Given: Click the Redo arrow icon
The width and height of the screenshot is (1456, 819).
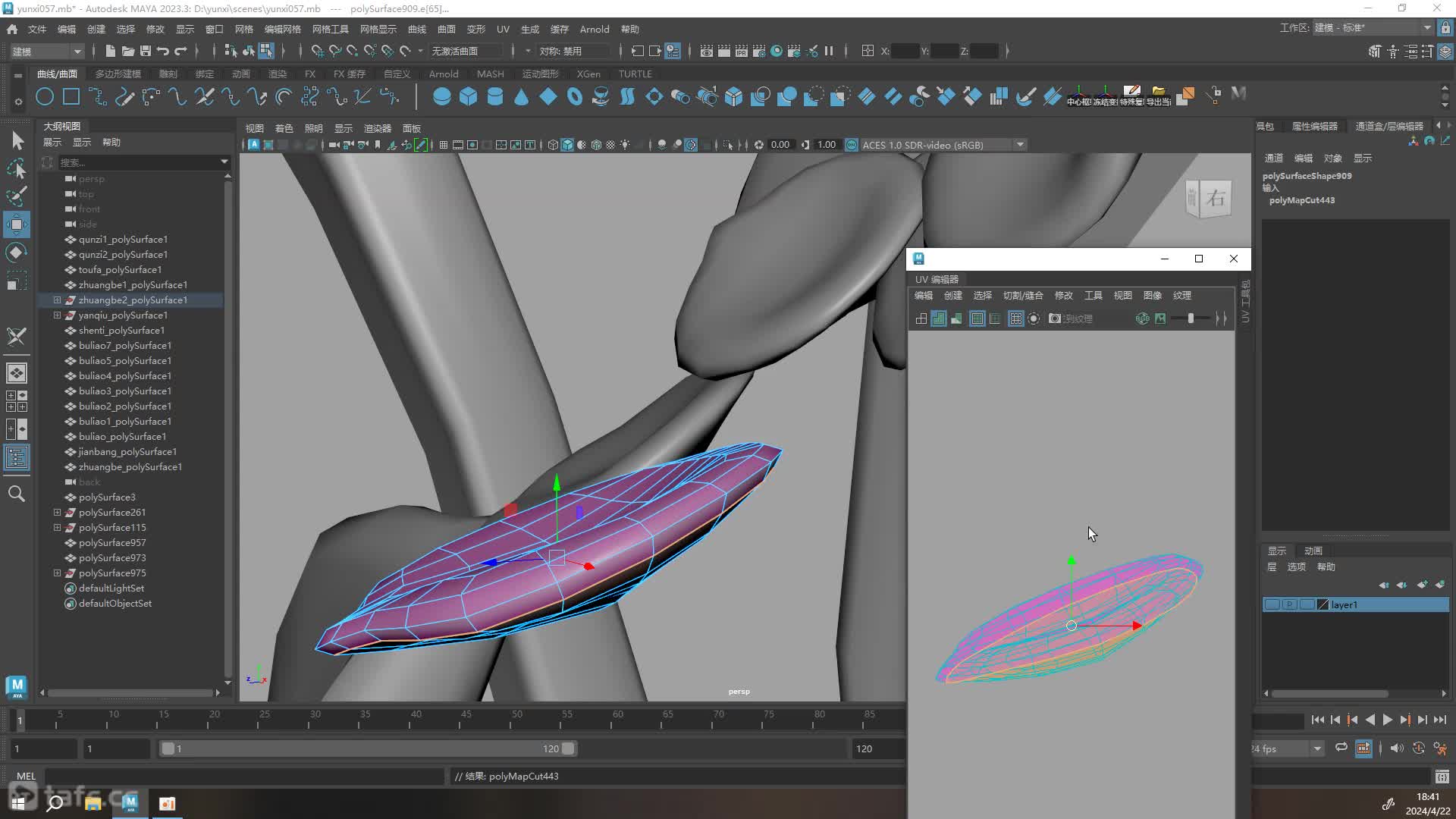Looking at the screenshot, I should pos(180,51).
